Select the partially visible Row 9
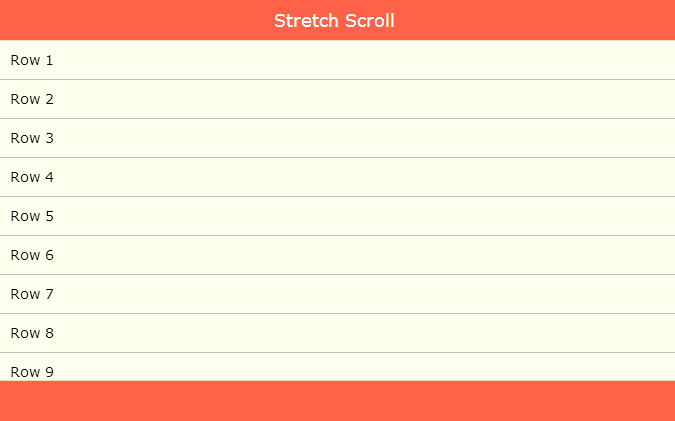 pos(32,370)
